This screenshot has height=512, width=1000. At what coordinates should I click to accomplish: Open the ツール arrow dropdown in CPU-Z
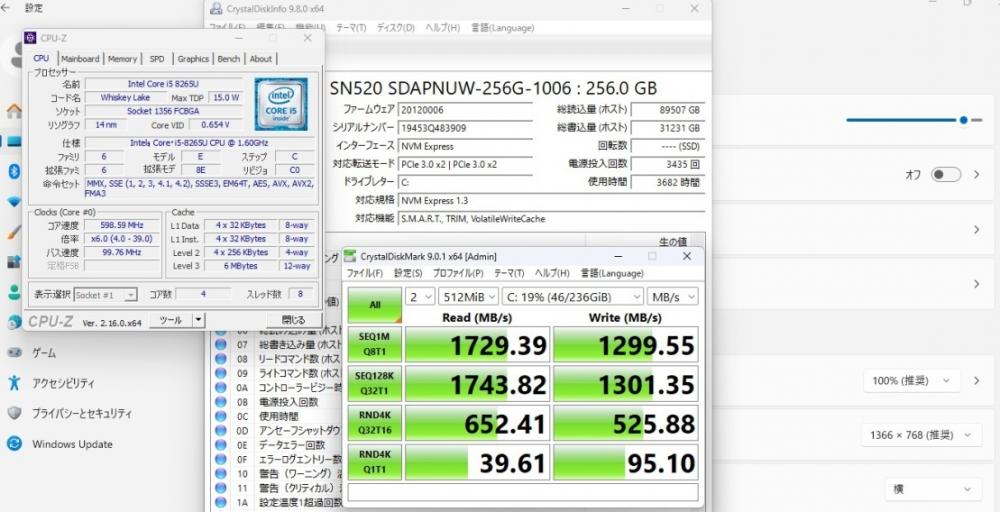pyautogui.click(x=198, y=320)
